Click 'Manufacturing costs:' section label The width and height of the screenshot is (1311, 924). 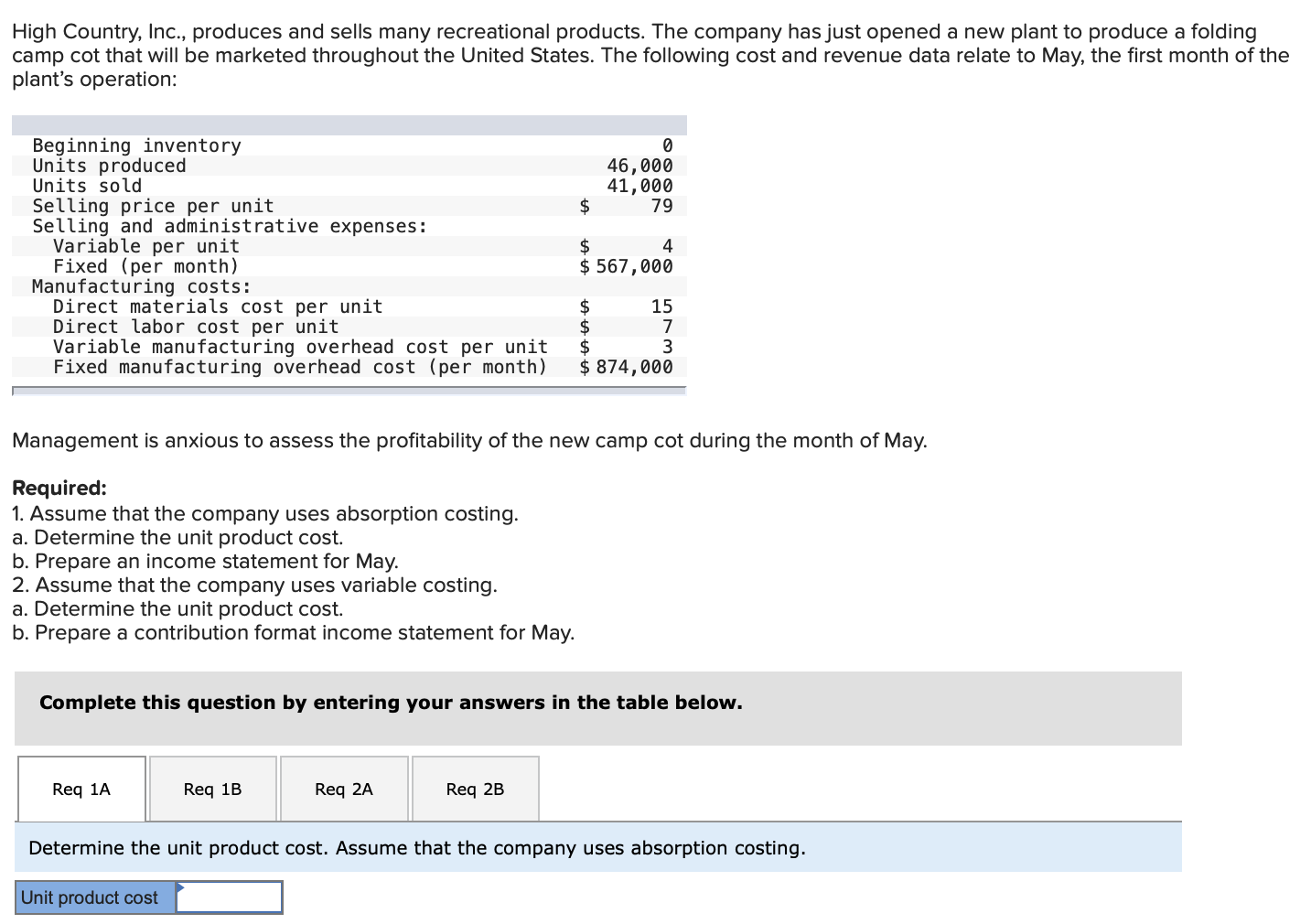point(142,286)
